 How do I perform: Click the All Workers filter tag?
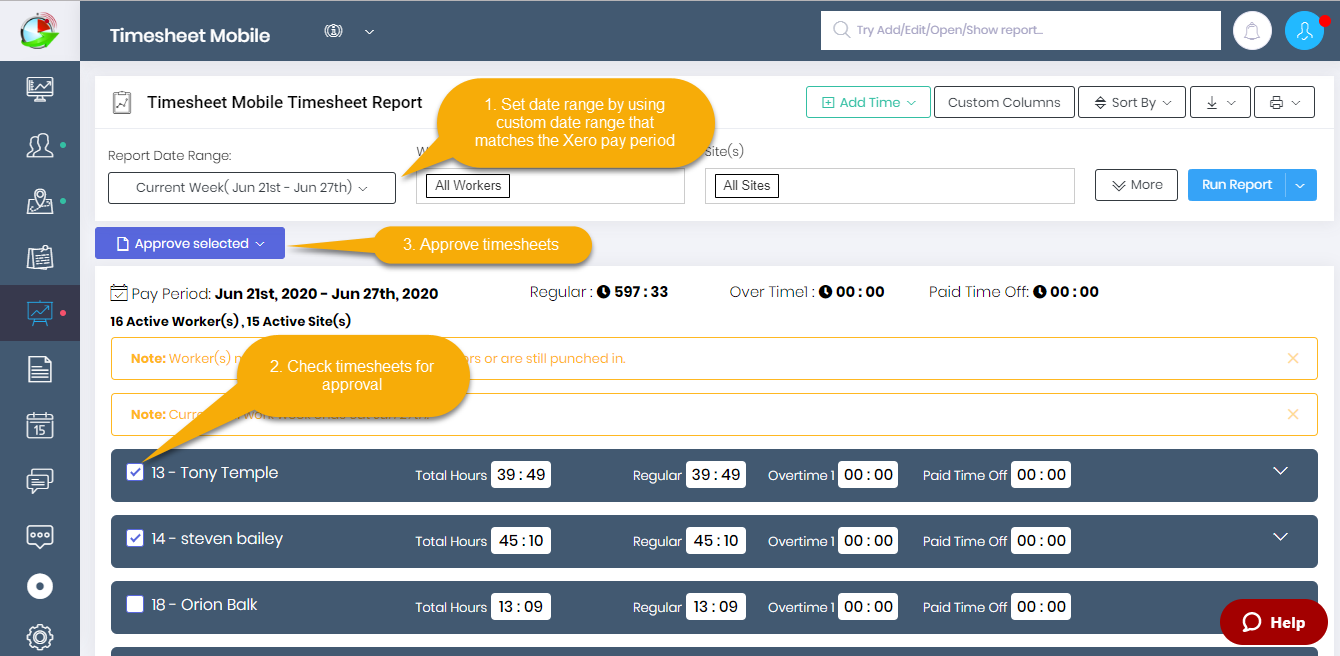point(468,185)
